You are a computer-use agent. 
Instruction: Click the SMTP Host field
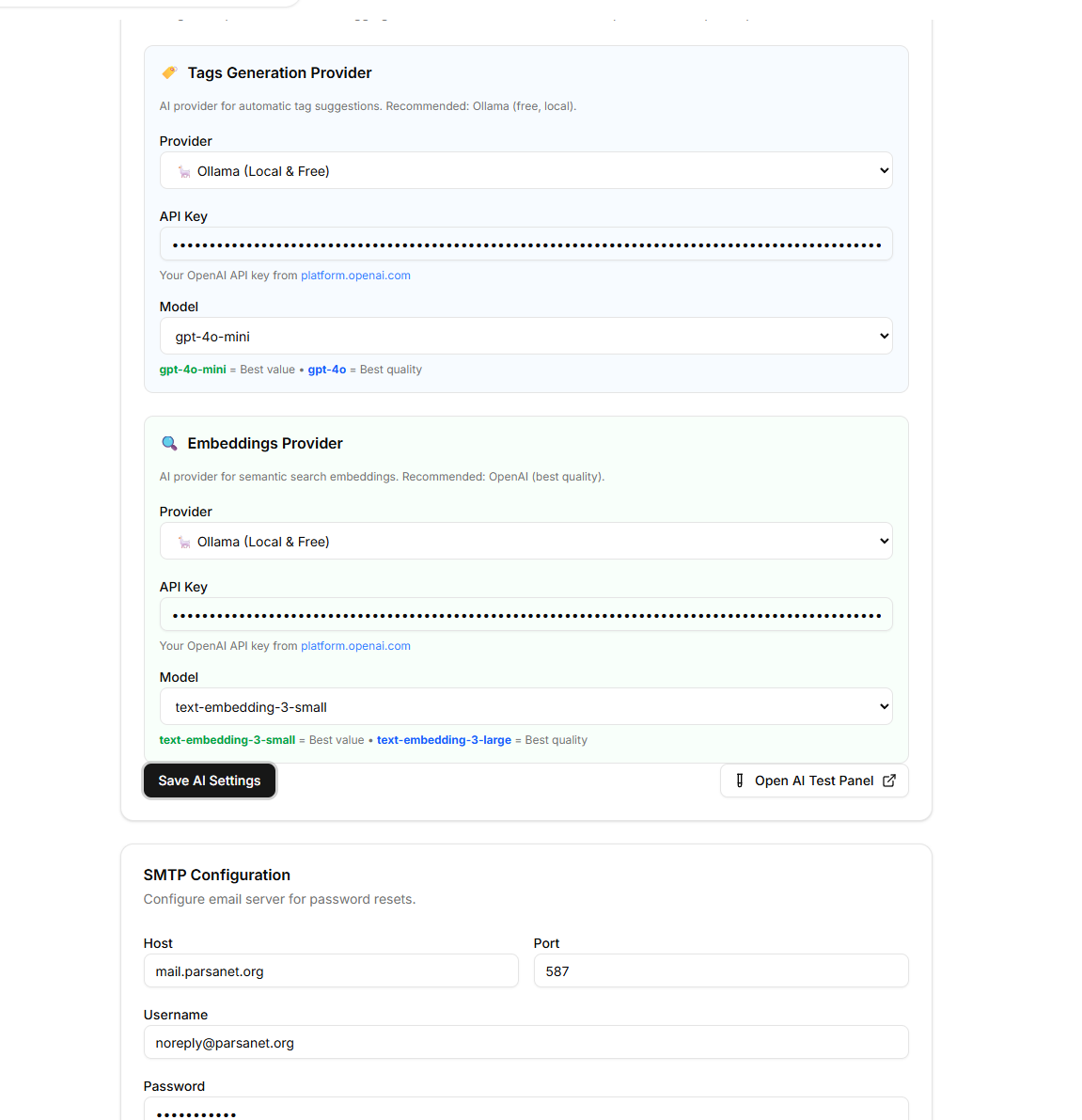tap(330, 971)
